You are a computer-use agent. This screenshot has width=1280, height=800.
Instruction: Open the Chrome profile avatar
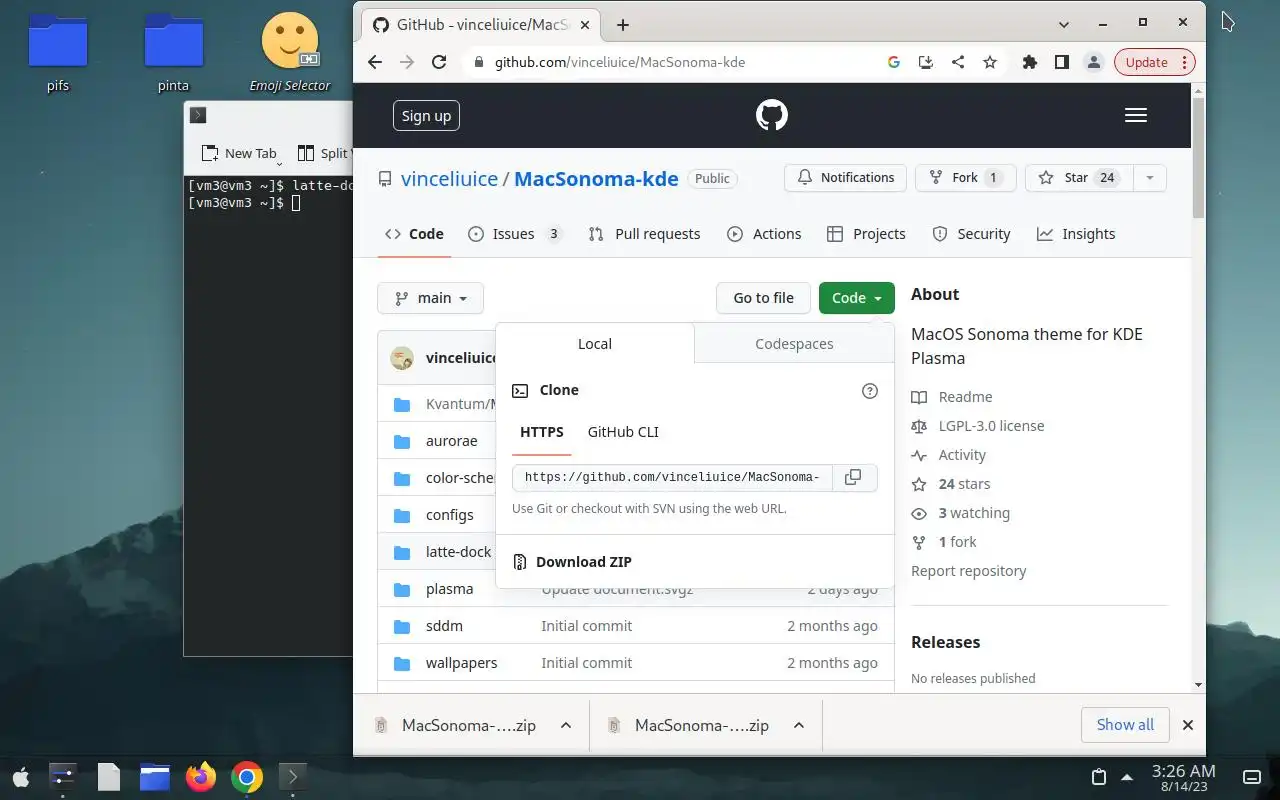[x=1094, y=62]
